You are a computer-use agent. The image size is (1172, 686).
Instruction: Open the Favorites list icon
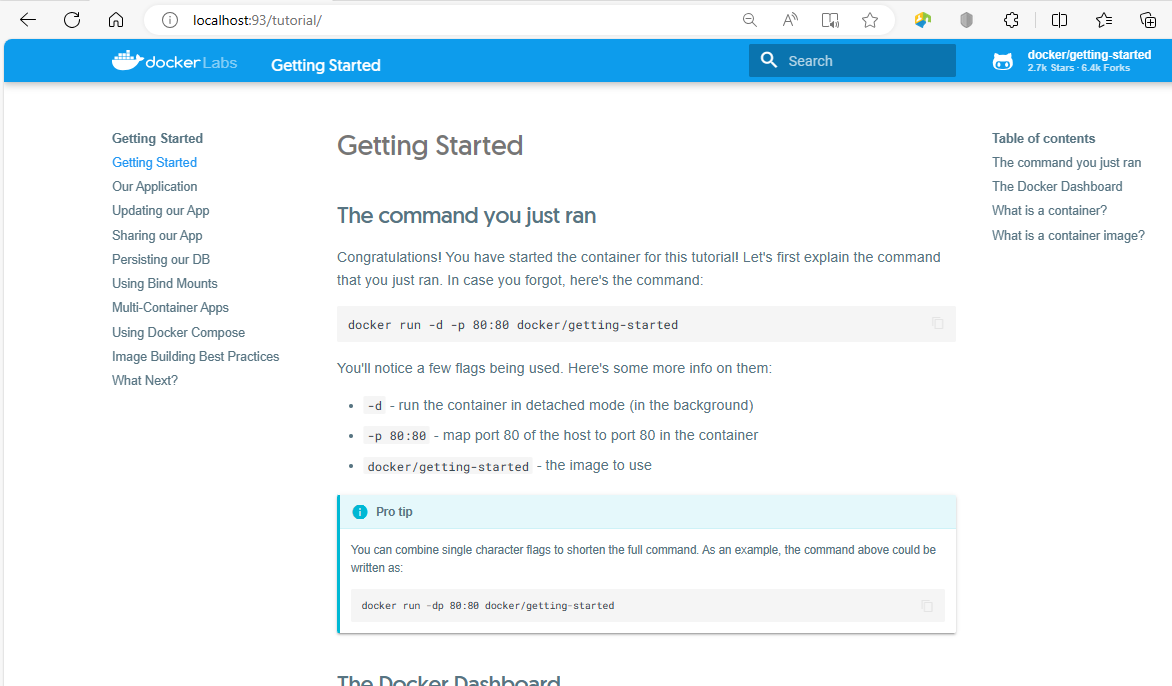click(1104, 20)
